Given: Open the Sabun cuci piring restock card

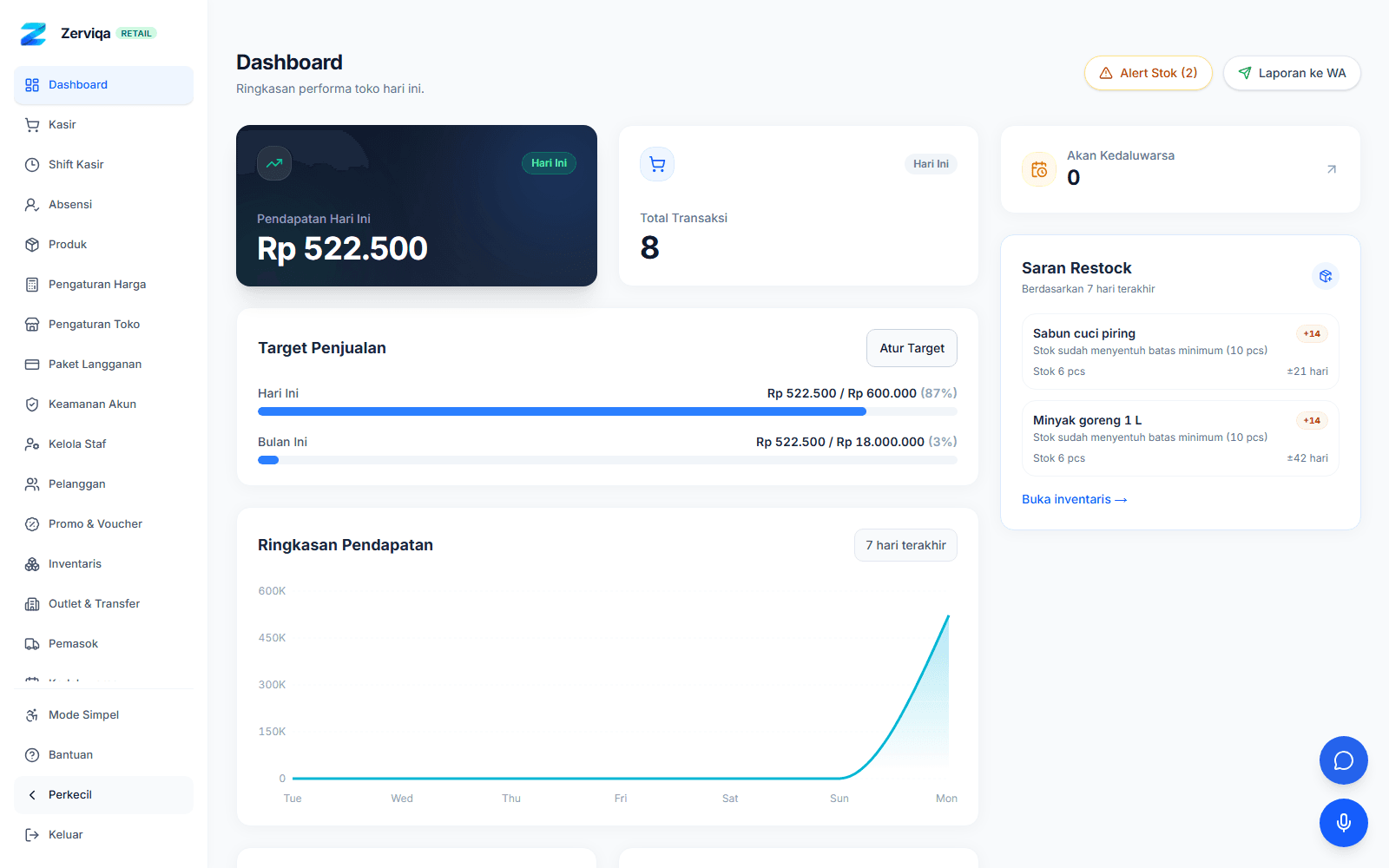Looking at the screenshot, I should (x=1181, y=352).
